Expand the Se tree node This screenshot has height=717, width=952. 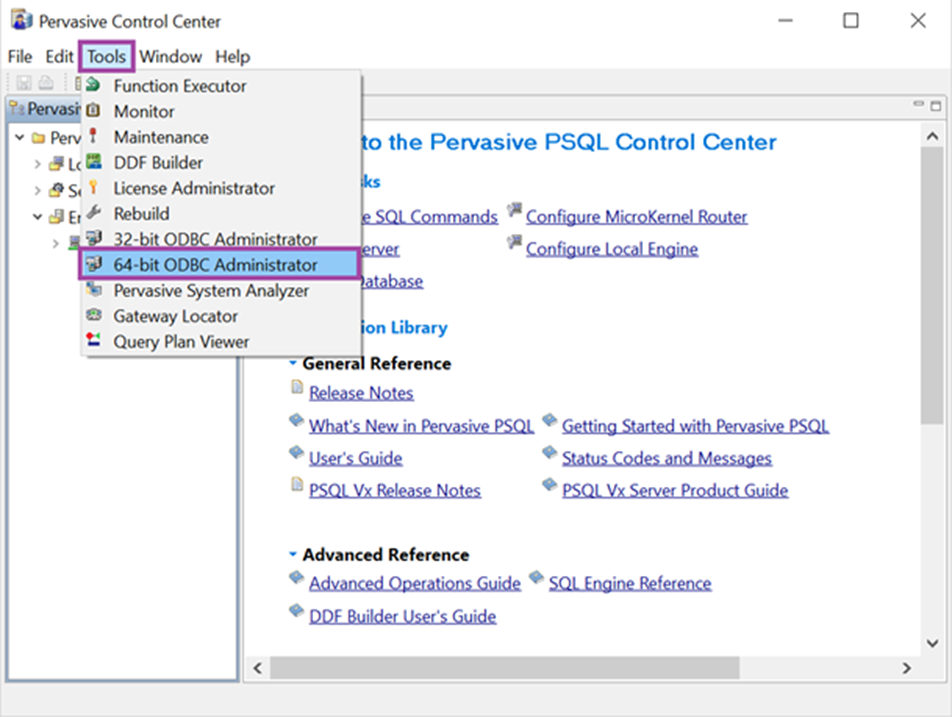coord(38,191)
